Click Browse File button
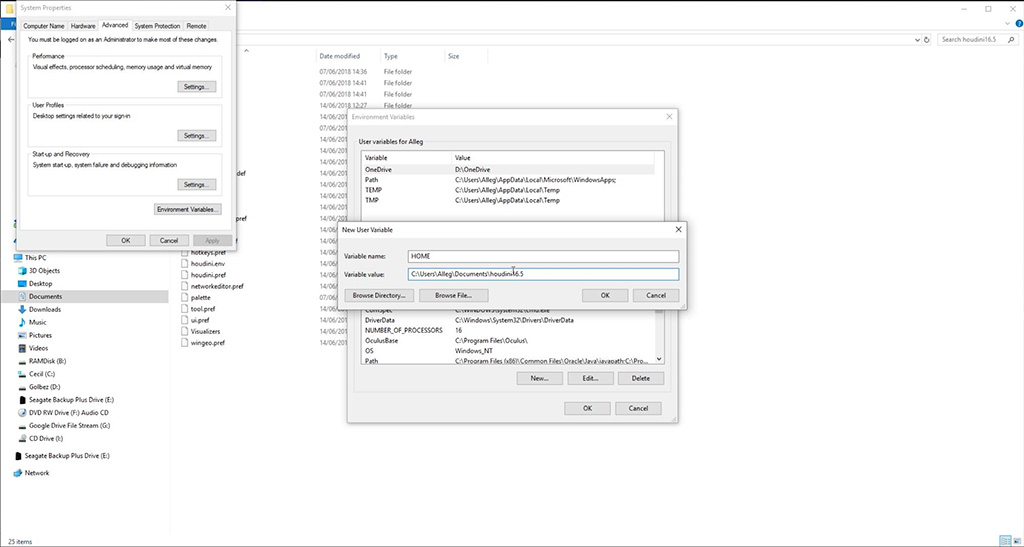Image resolution: width=1024 pixels, height=547 pixels. coord(453,295)
